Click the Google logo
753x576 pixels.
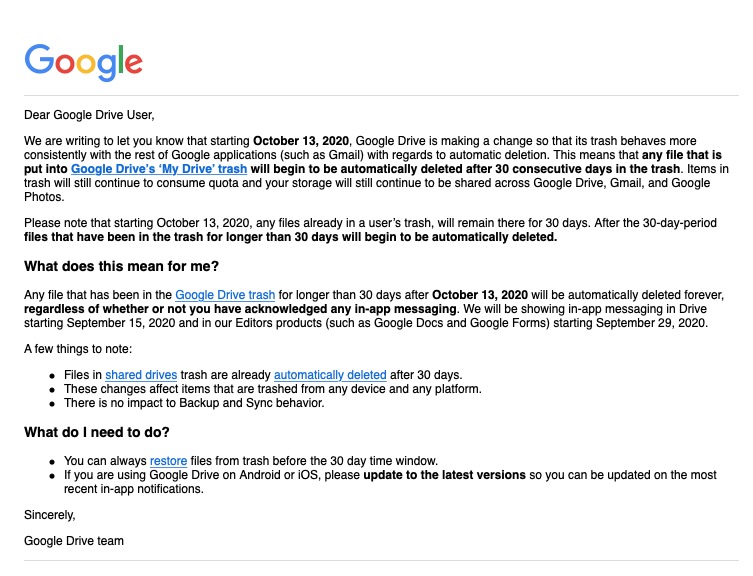point(84,61)
